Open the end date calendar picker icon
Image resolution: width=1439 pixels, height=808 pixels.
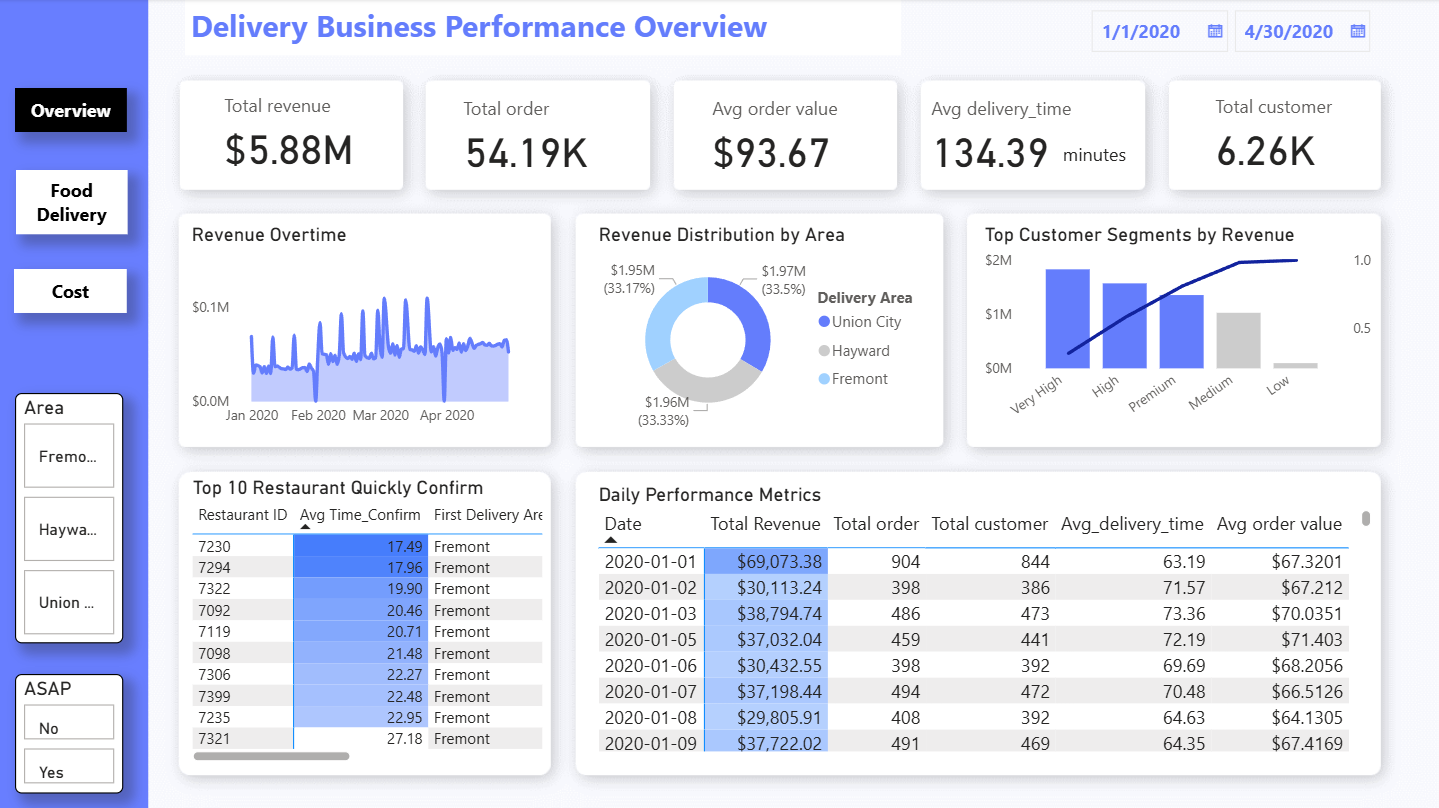(x=1358, y=32)
